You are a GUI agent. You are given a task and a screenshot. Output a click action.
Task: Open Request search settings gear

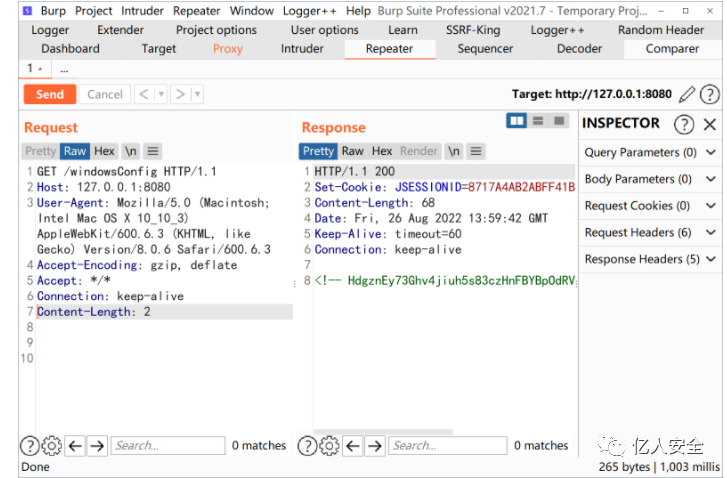point(51,446)
